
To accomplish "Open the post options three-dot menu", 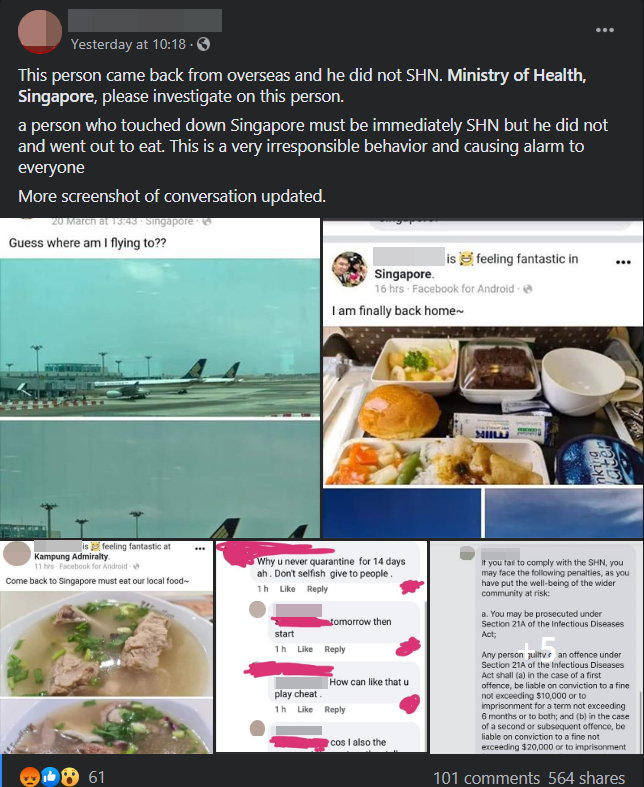I will coord(605,30).
